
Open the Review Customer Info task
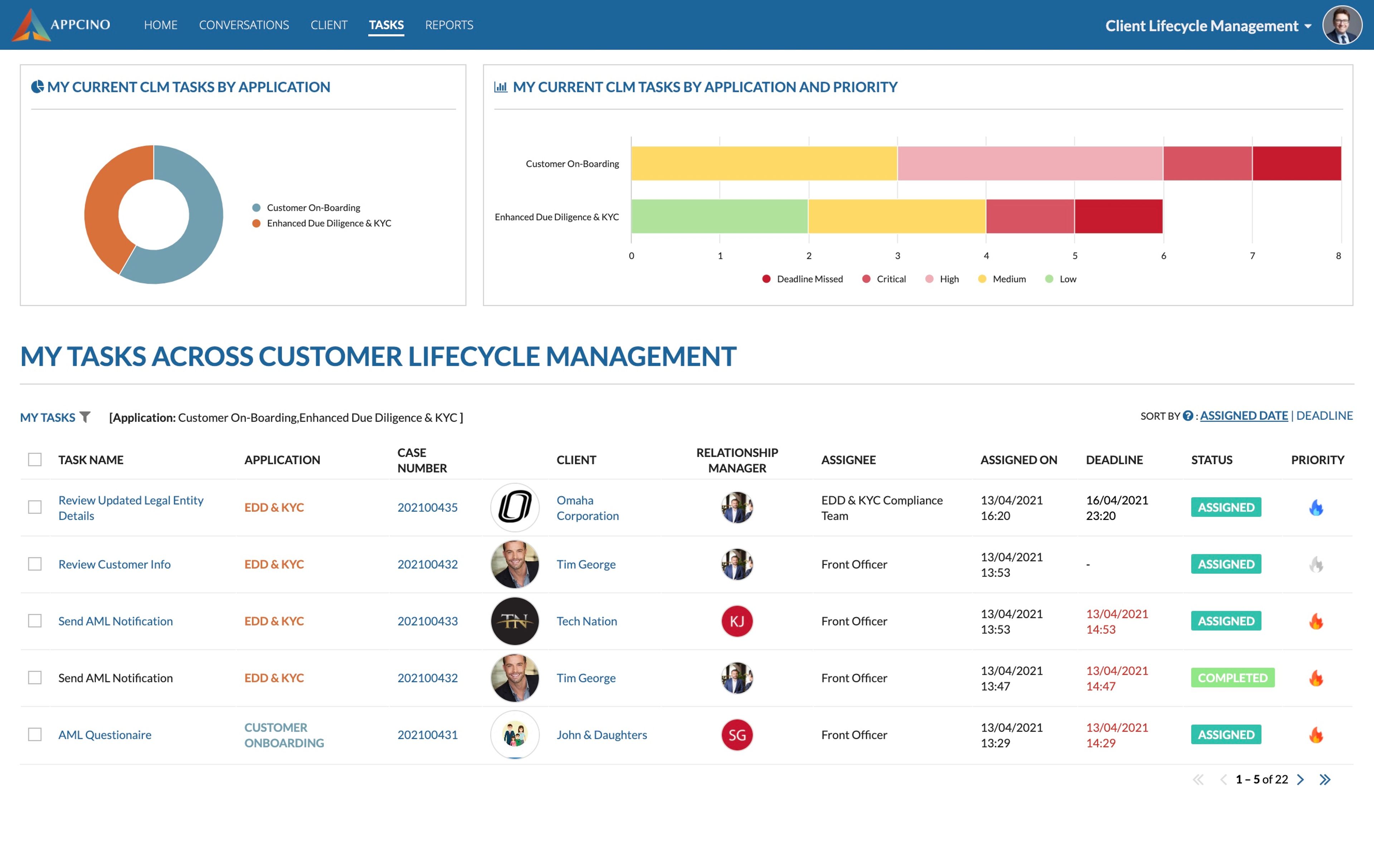(x=114, y=564)
